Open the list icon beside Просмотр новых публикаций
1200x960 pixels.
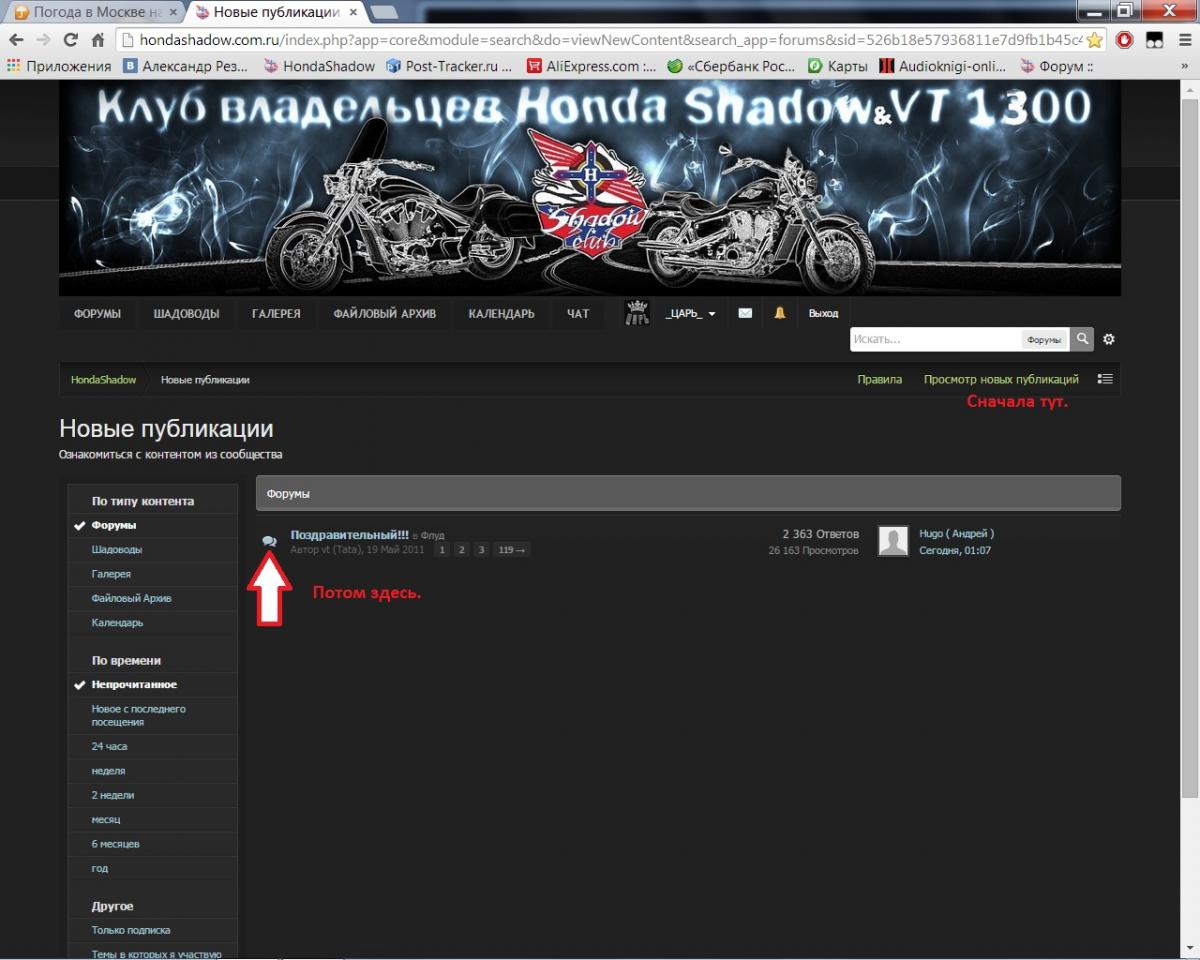(1105, 380)
